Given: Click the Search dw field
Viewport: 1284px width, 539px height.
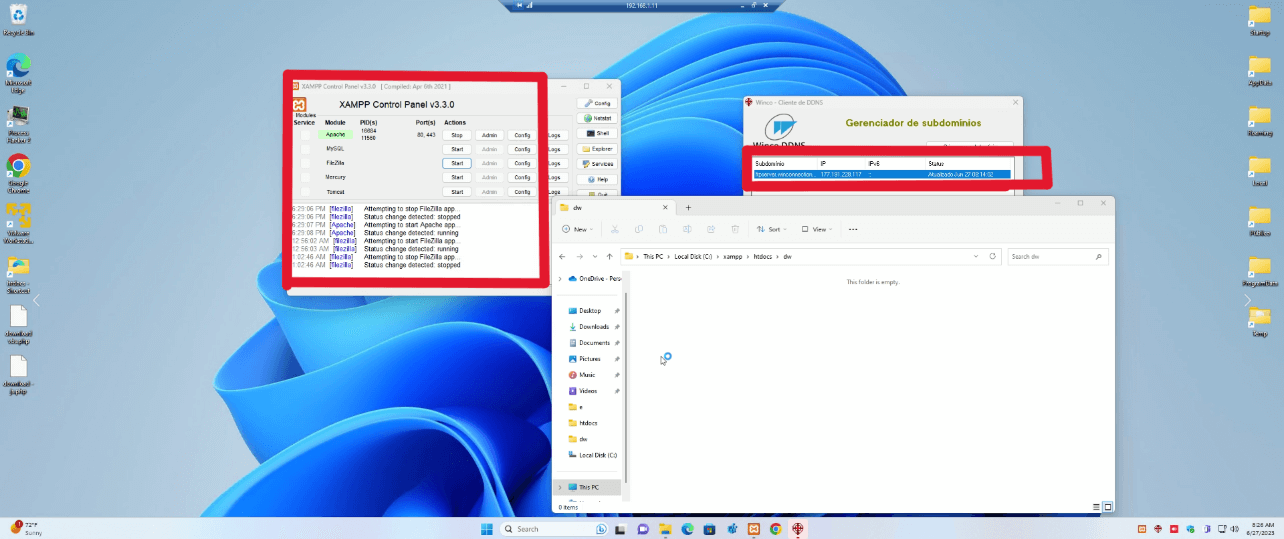Looking at the screenshot, I should click(x=1058, y=257).
